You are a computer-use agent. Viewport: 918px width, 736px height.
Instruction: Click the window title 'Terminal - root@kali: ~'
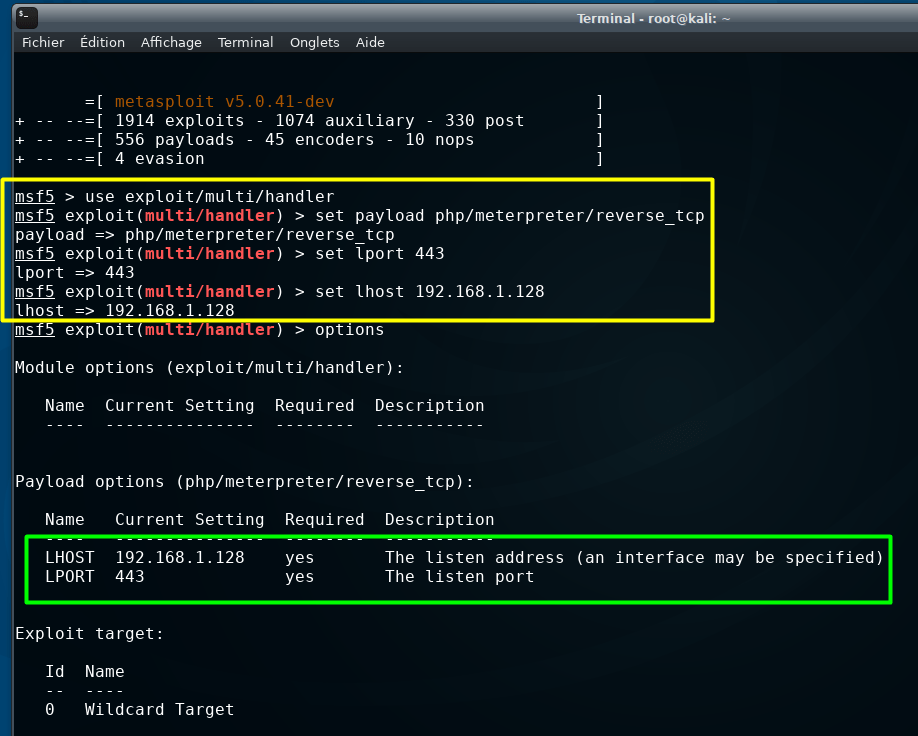coord(653,19)
